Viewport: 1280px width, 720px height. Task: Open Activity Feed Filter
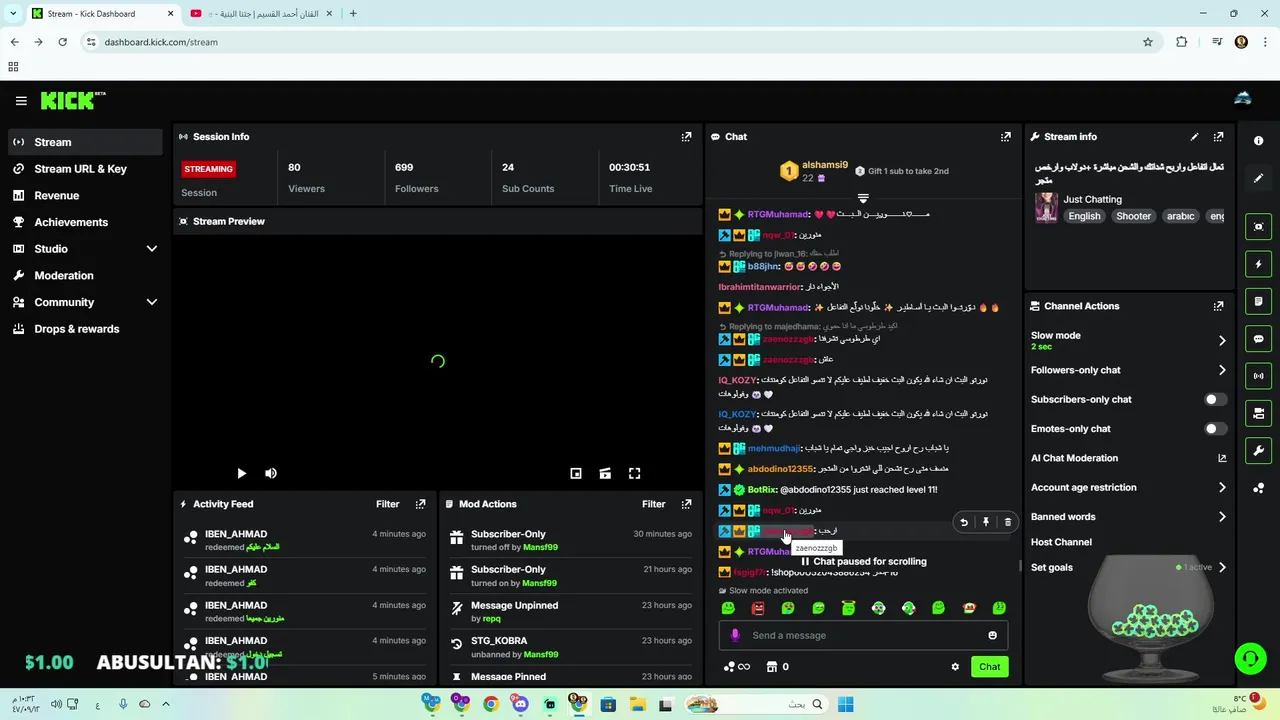[387, 504]
